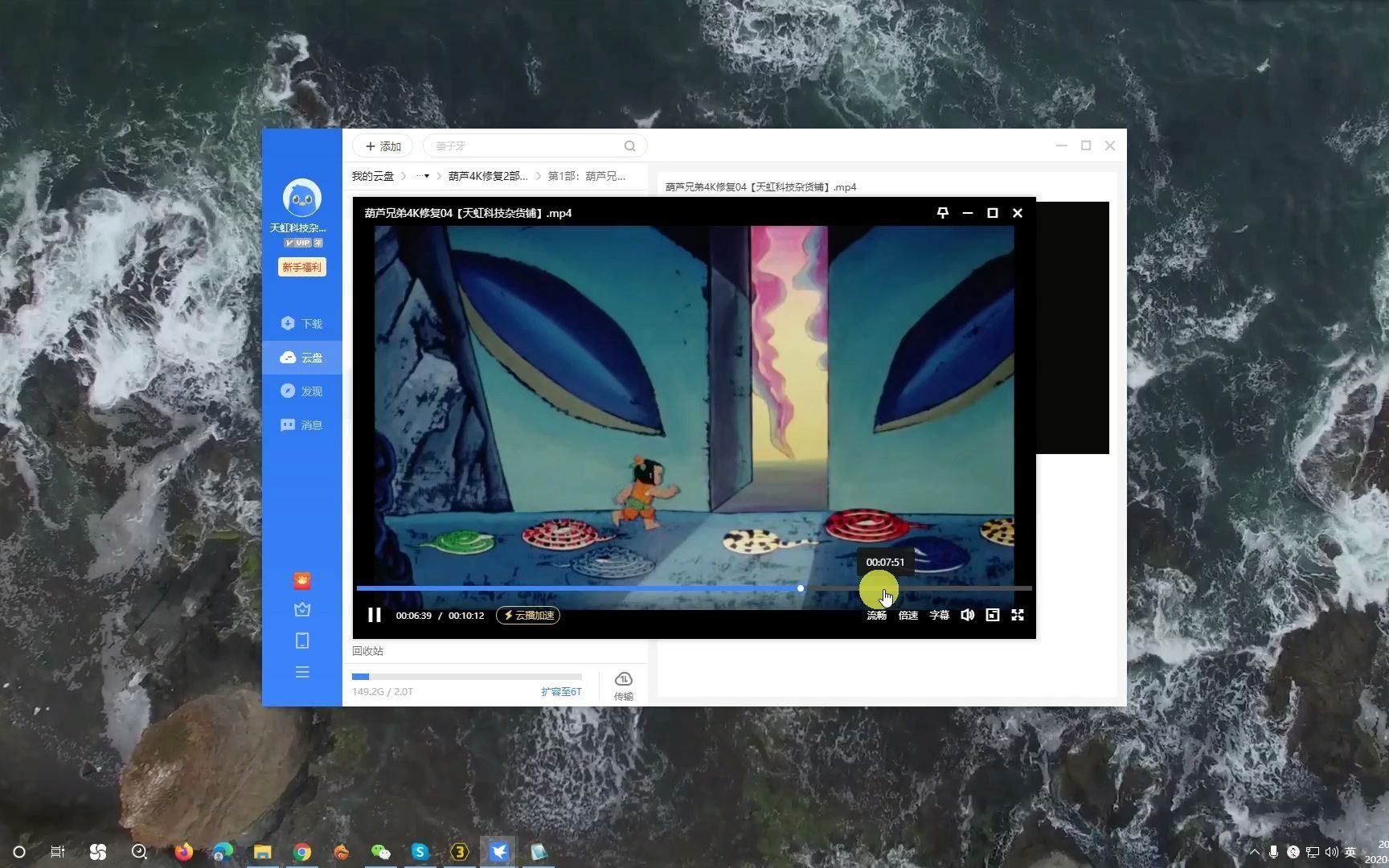Switch to 下载 download section
The width and height of the screenshot is (1389, 868).
[302, 323]
